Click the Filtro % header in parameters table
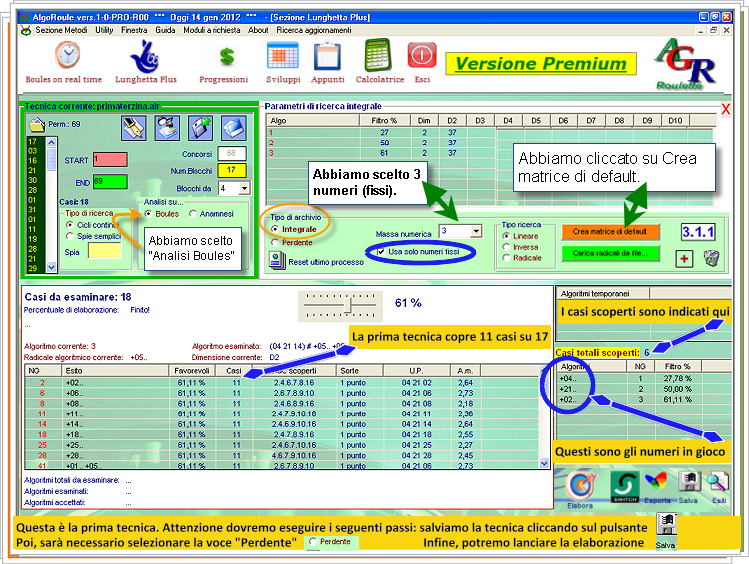Image resolution: width=749 pixels, height=564 pixels. coord(385,120)
